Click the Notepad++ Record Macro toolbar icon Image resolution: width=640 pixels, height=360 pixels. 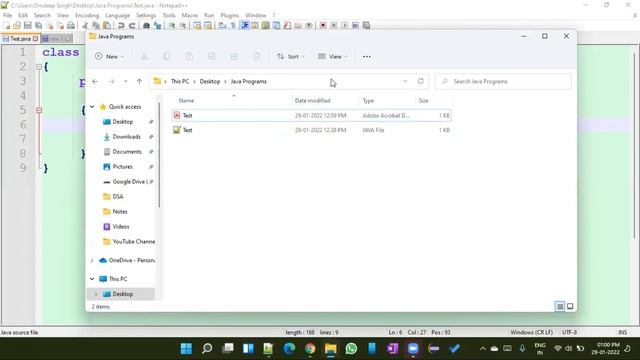click(323, 25)
